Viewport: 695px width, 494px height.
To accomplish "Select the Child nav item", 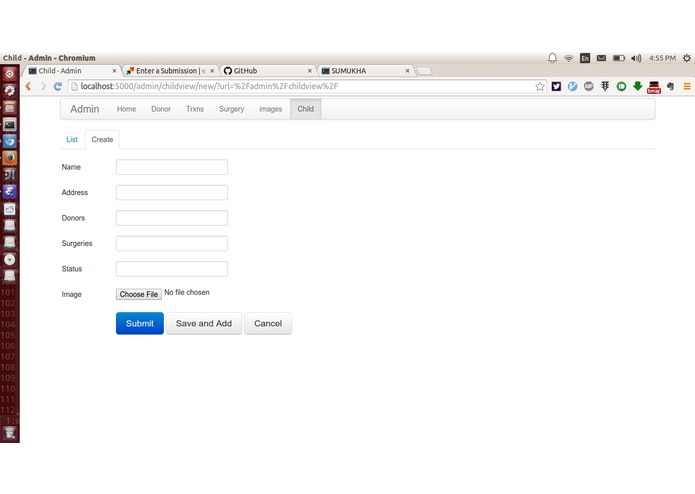I will [305, 109].
